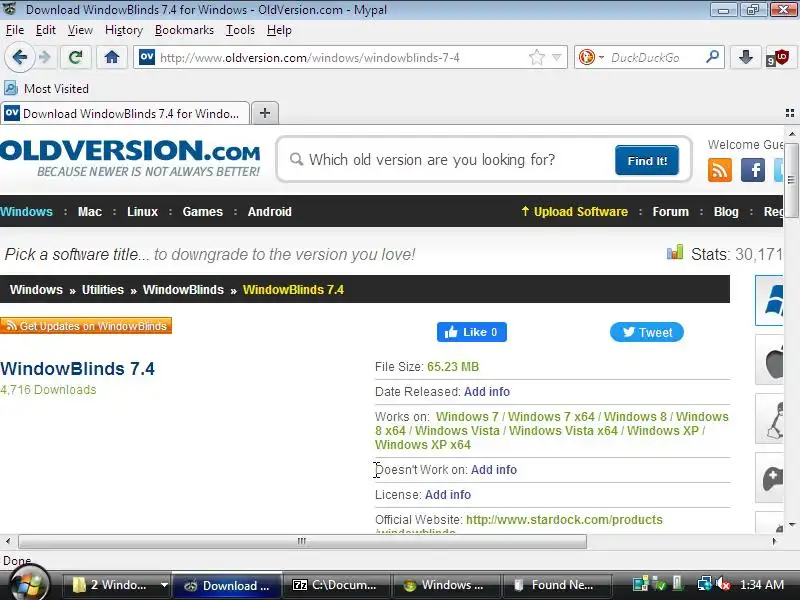Open the History menu
The image size is (800, 600).
click(123, 30)
